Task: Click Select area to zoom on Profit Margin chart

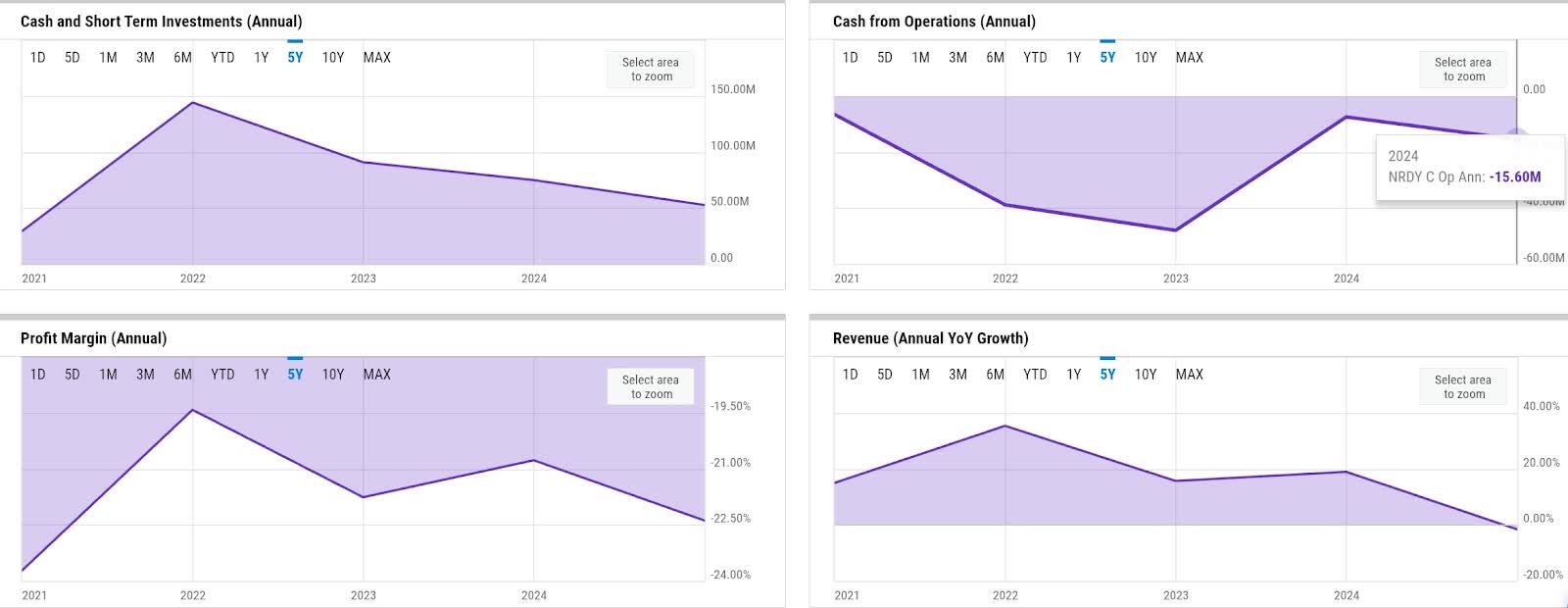Action: (651, 386)
